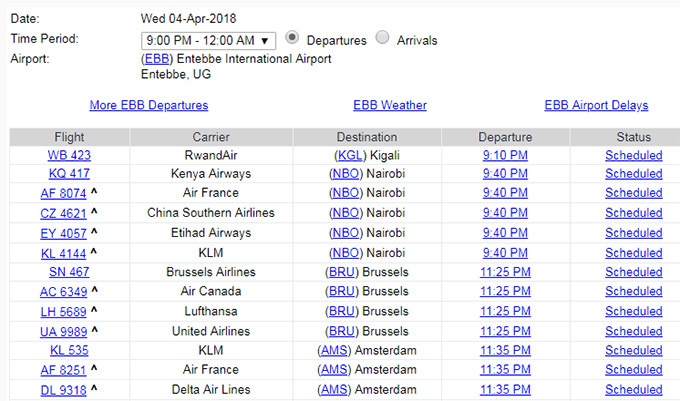The height and width of the screenshot is (401, 680).
Task: Open EBB Airport Delays link
Action: [596, 105]
